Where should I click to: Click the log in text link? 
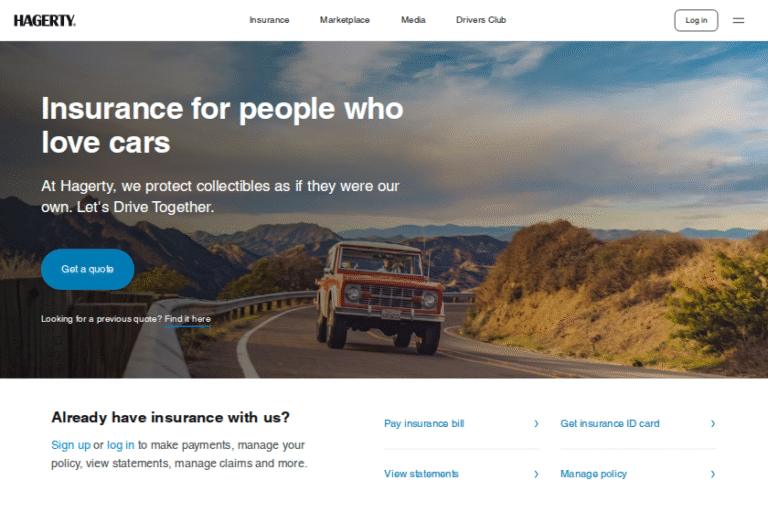click(120, 445)
